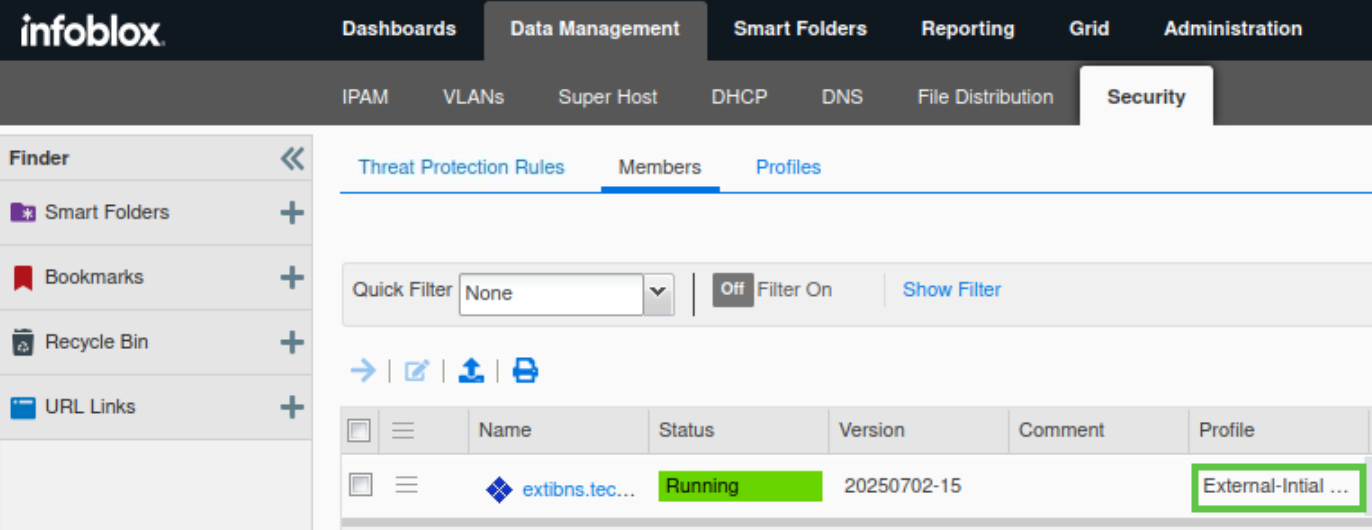Check the select-all checkbox in table header
The height and width of the screenshot is (530, 1372).
tap(359, 431)
